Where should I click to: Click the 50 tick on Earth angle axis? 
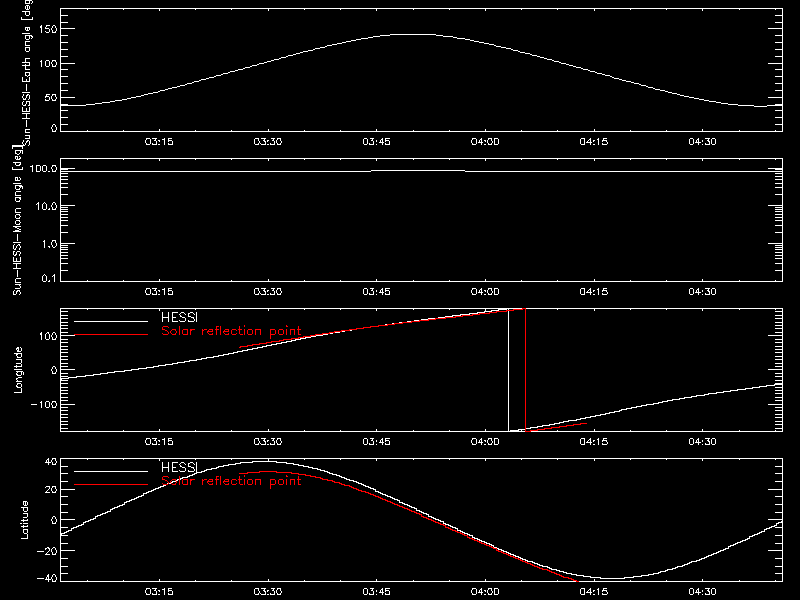(x=51, y=97)
